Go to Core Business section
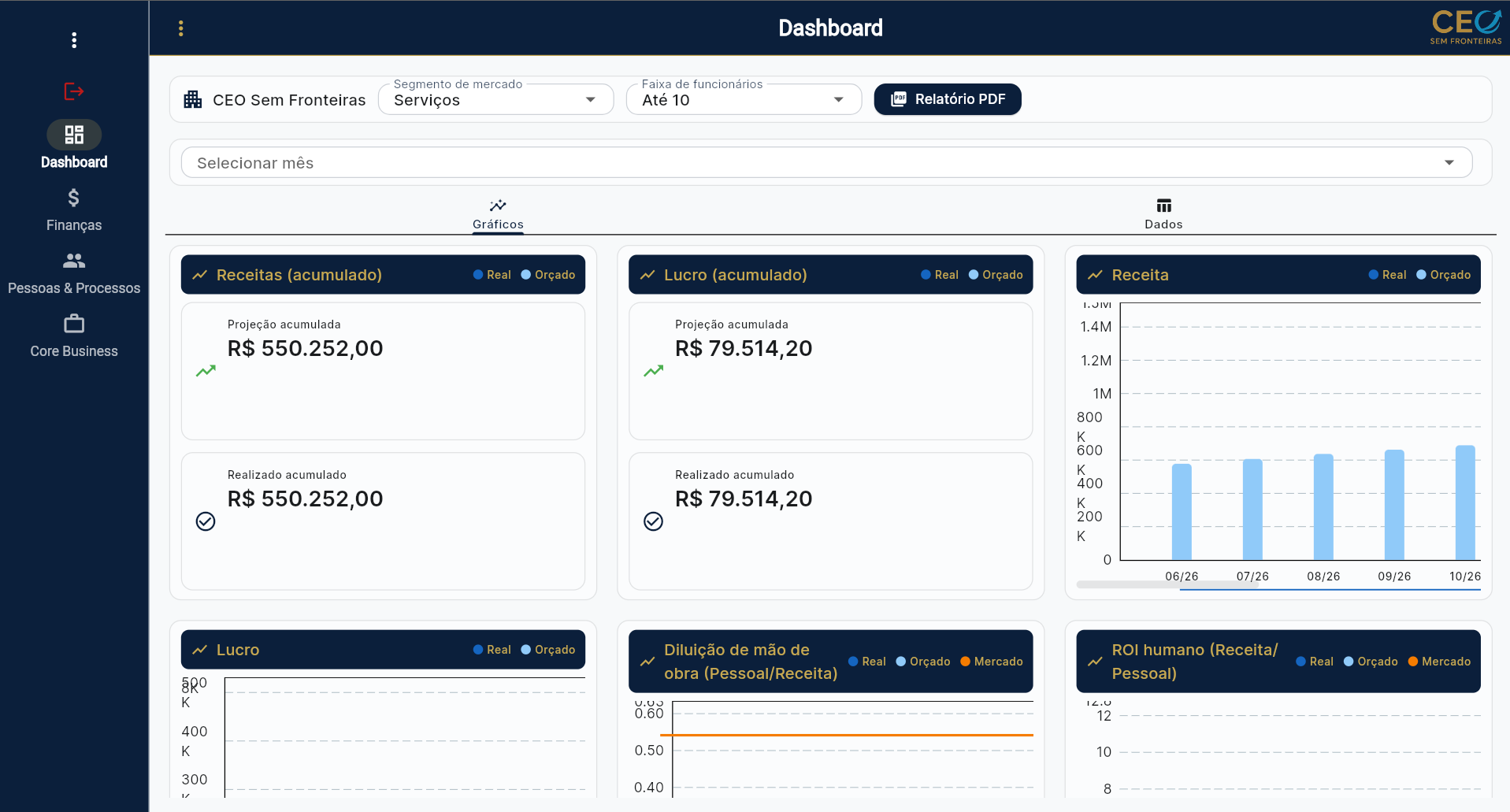This screenshot has height=812, width=1510. click(x=74, y=336)
